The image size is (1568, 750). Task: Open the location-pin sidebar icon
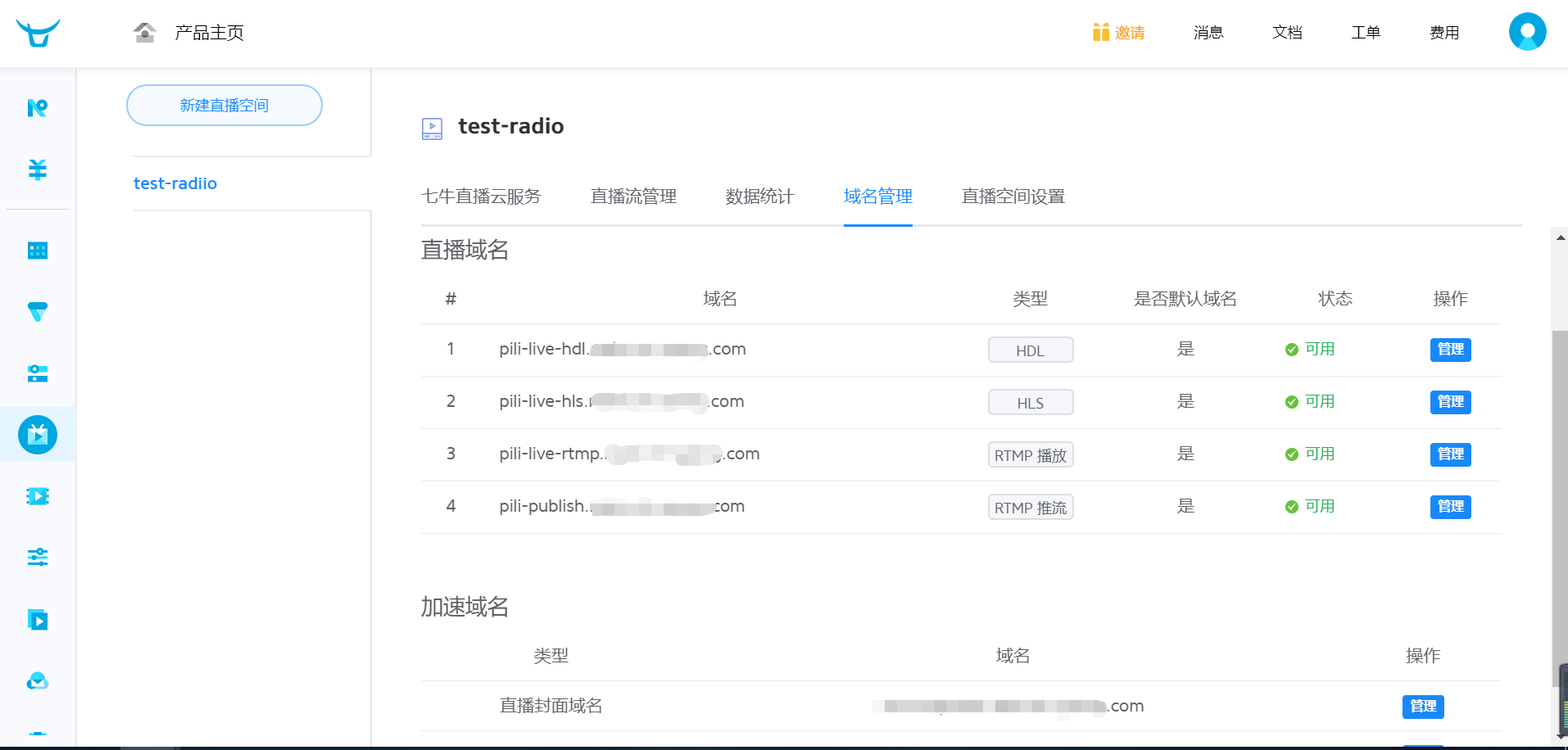38,108
